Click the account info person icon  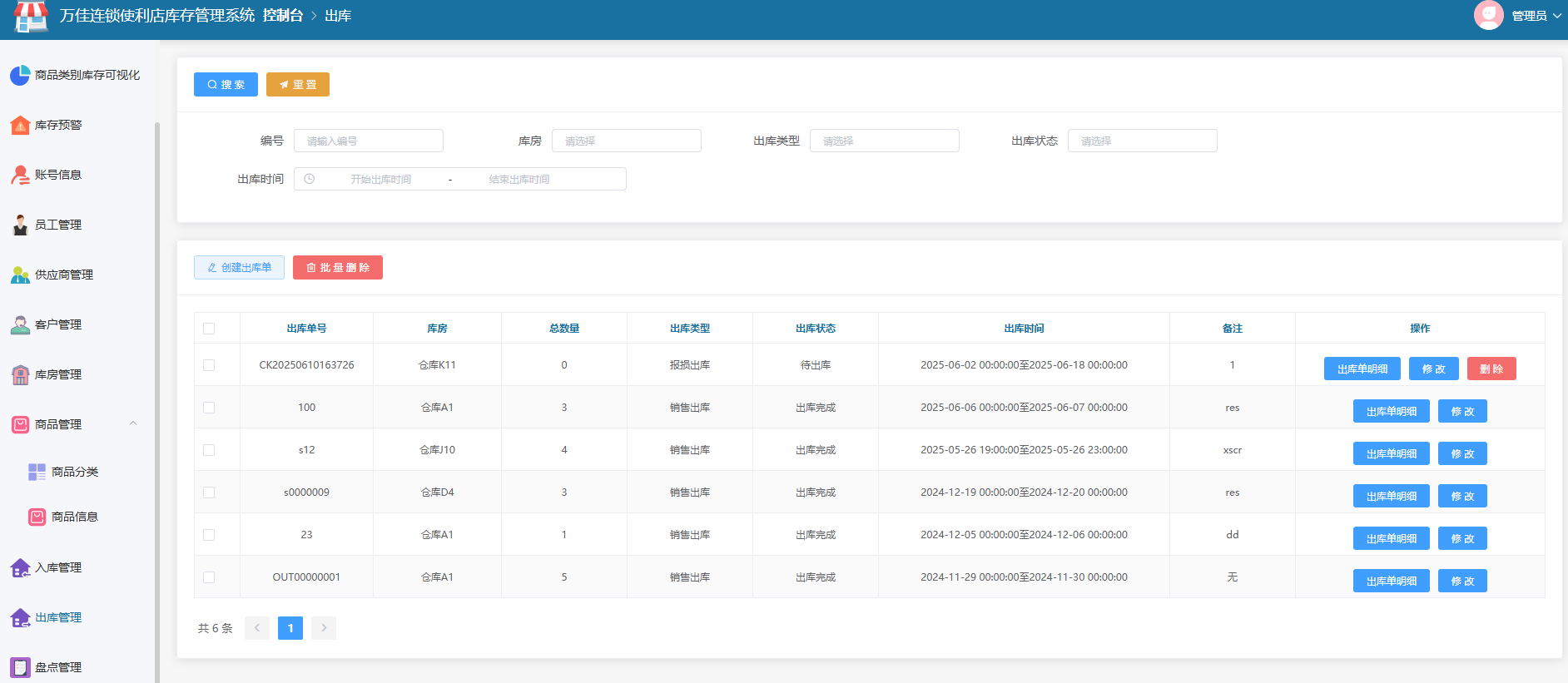(20, 176)
